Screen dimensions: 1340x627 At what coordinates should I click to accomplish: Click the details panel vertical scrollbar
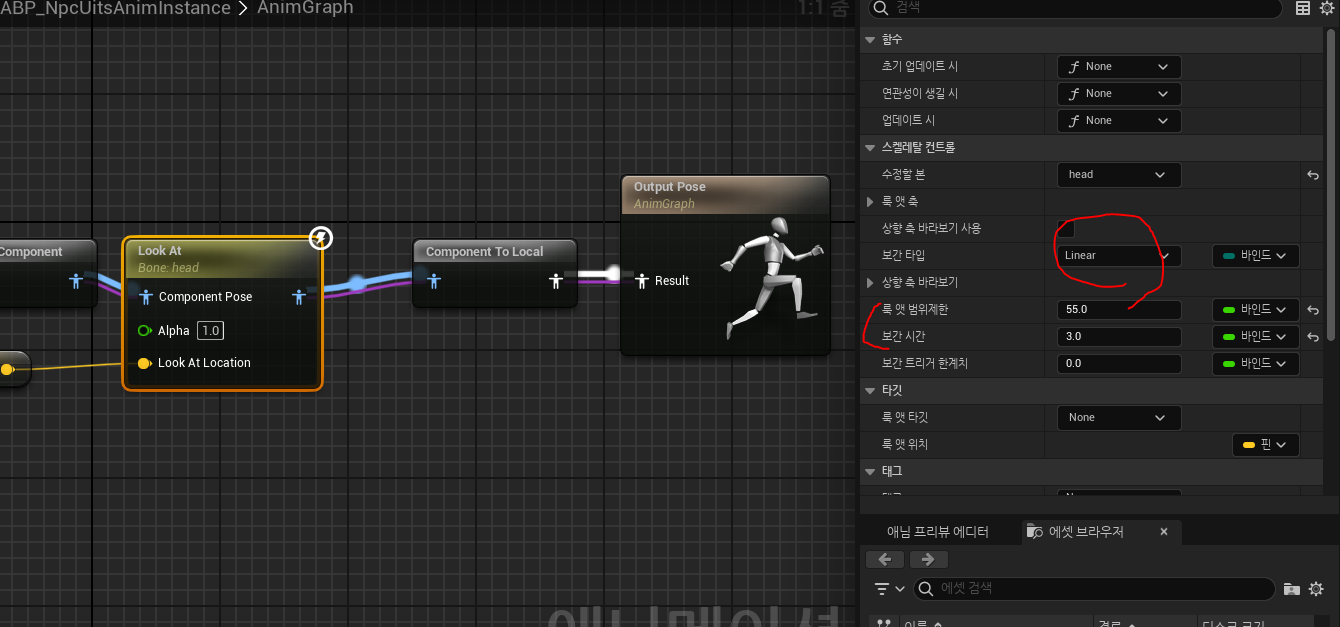tap(1330, 186)
